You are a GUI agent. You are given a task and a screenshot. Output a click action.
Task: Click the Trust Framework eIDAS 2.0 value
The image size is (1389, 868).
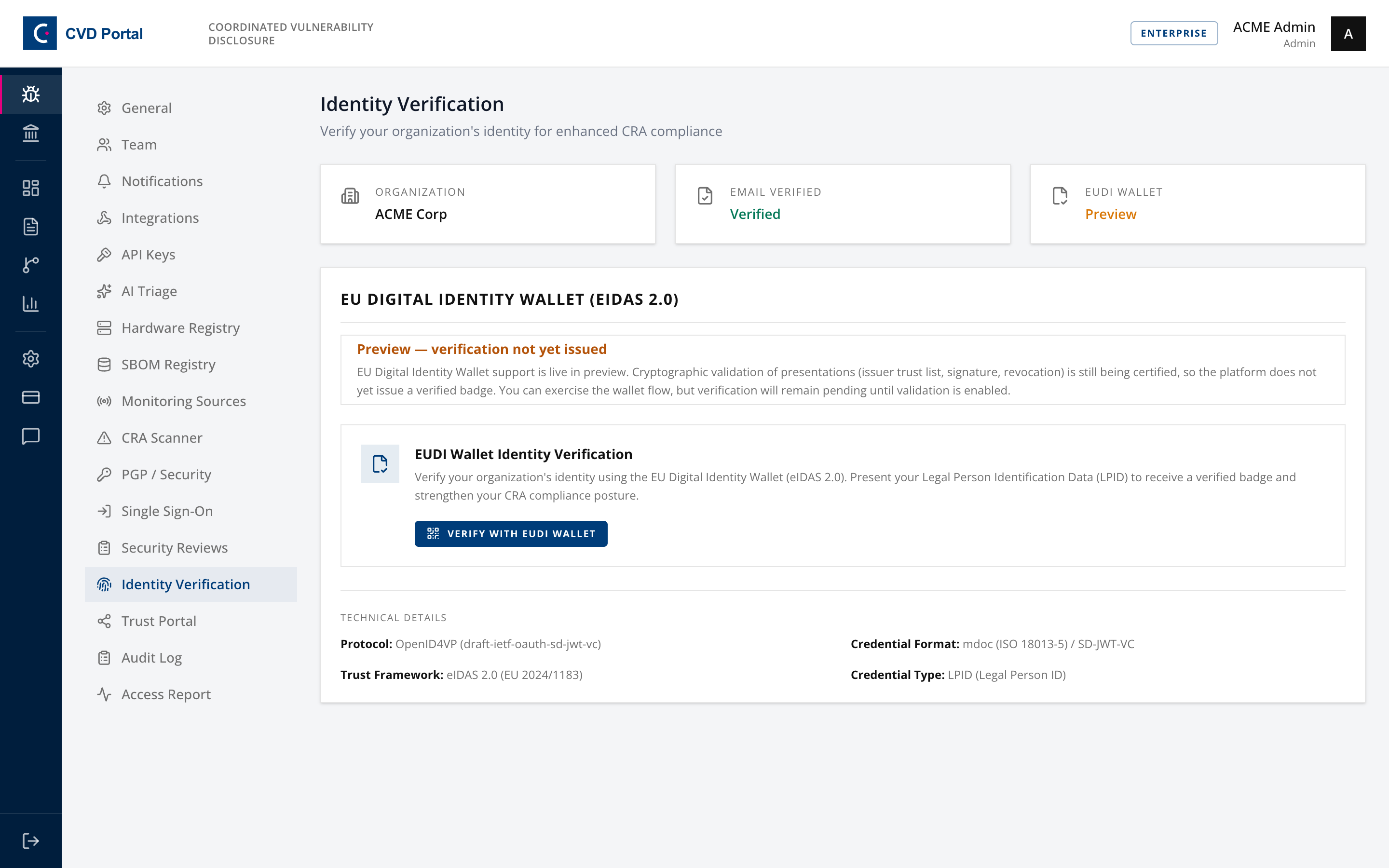pyautogui.click(x=514, y=675)
